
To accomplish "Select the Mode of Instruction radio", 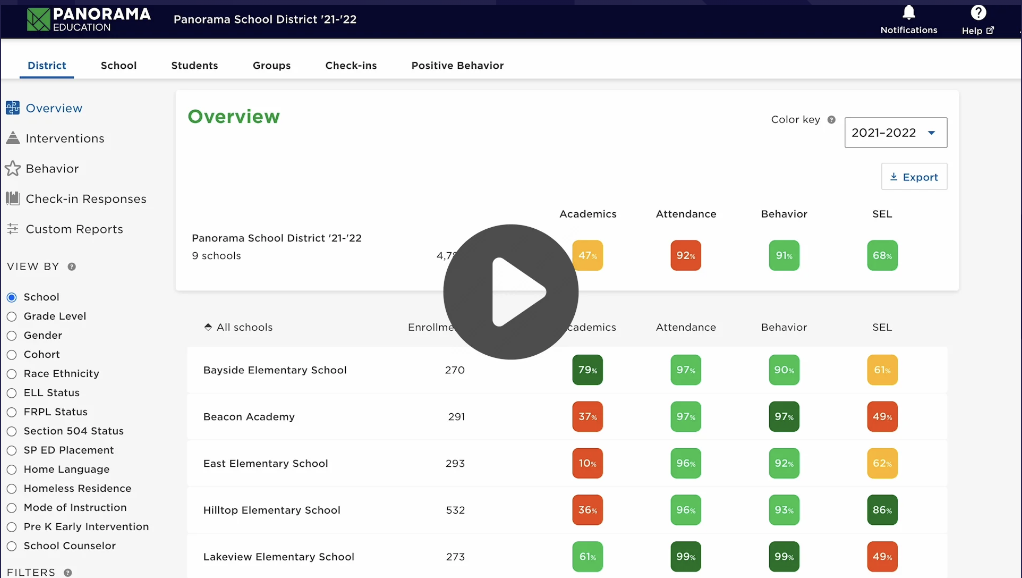I will pyautogui.click(x=12, y=508).
